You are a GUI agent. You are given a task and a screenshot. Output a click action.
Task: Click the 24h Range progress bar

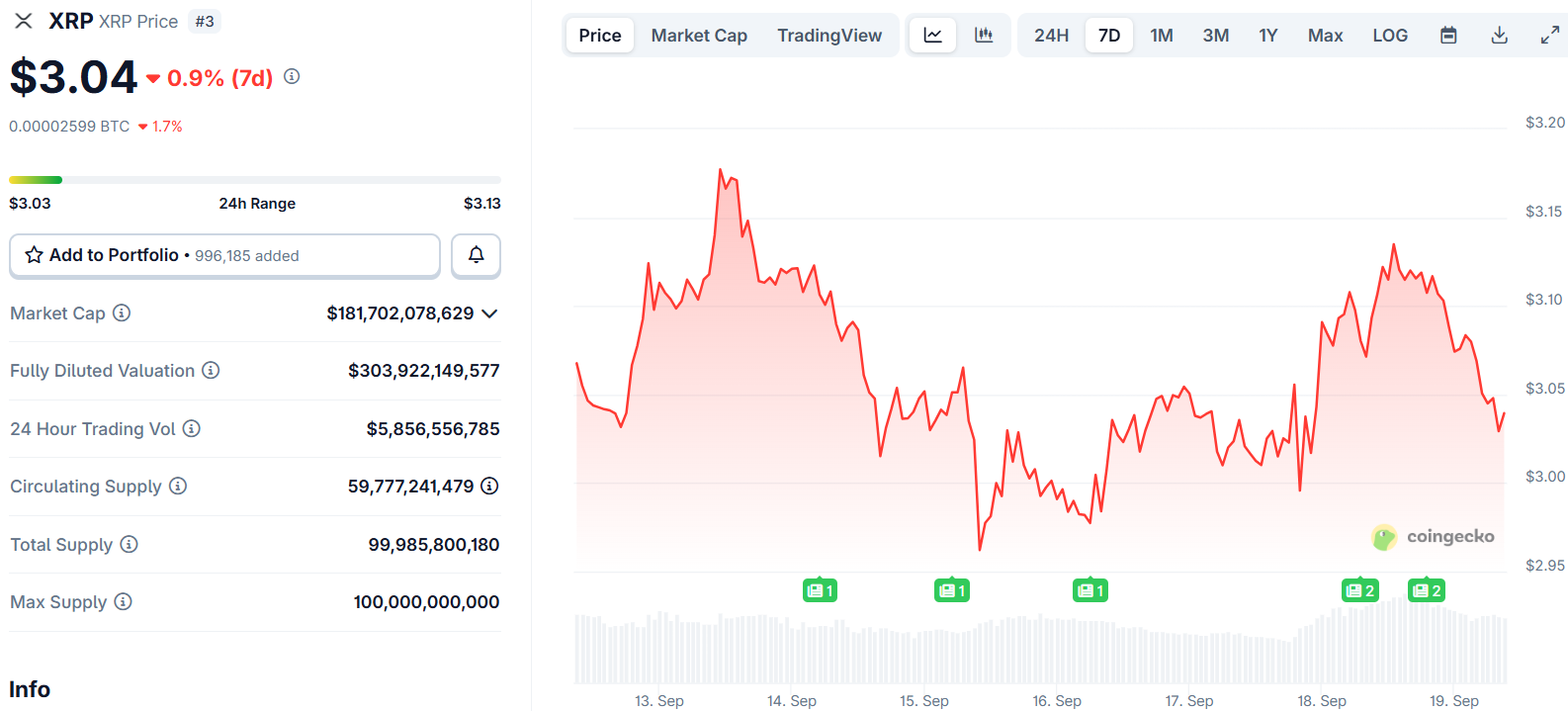[x=255, y=180]
